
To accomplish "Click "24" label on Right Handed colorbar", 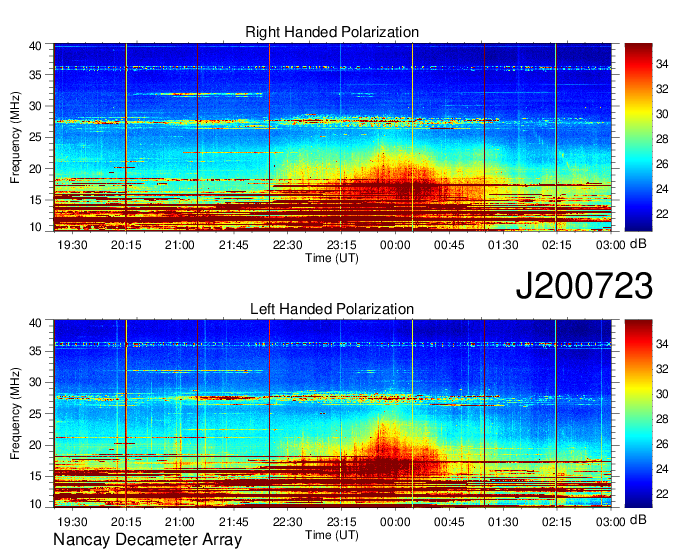I will coord(662,189).
